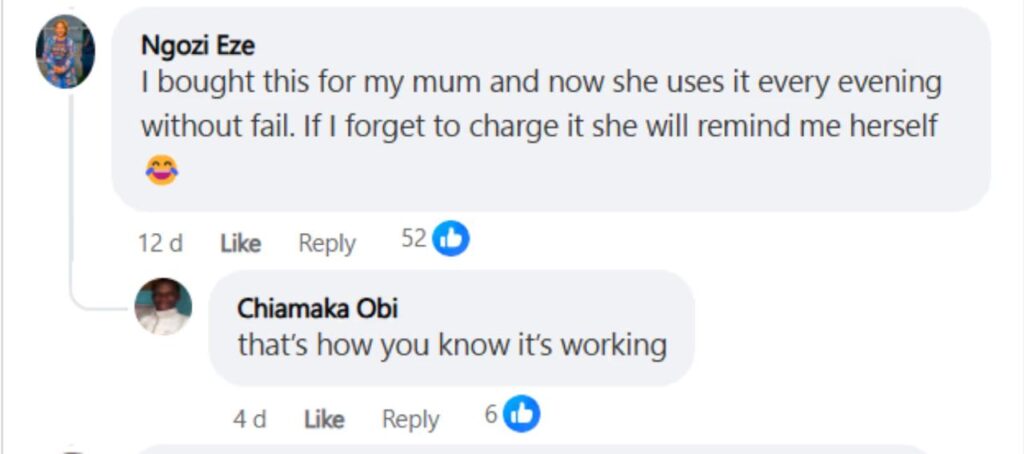This screenshot has height=454, width=1024.
Task: Open the 4 d timestamp link
Action: tap(249, 419)
